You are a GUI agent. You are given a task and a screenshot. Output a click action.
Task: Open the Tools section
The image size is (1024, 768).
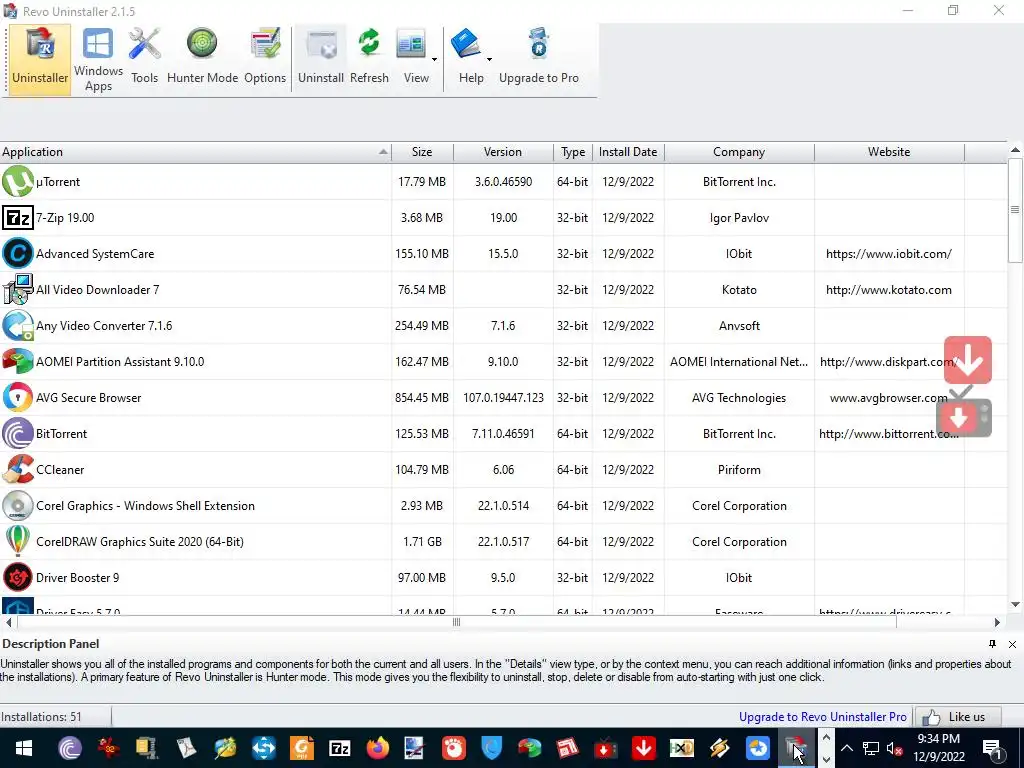click(x=144, y=59)
